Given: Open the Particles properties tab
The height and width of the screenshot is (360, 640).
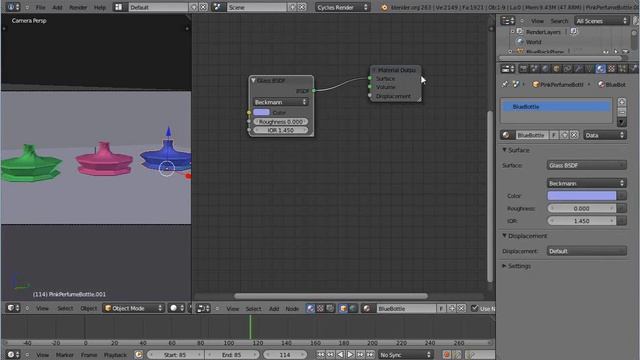Looking at the screenshot, I should [622, 69].
